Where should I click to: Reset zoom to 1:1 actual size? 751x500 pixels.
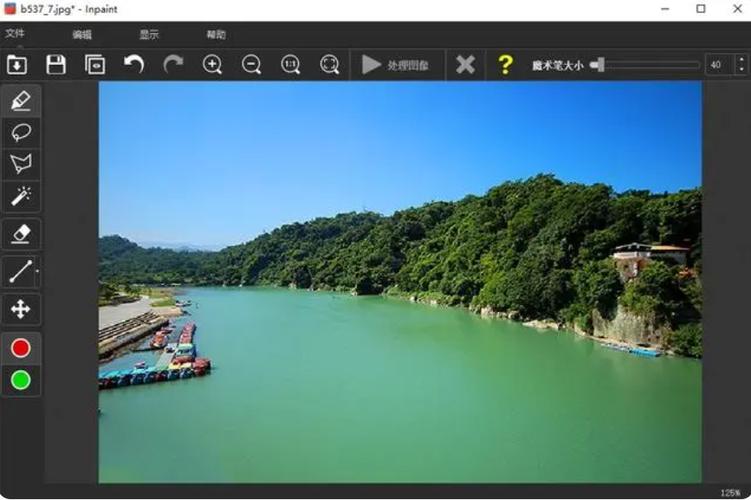point(291,65)
